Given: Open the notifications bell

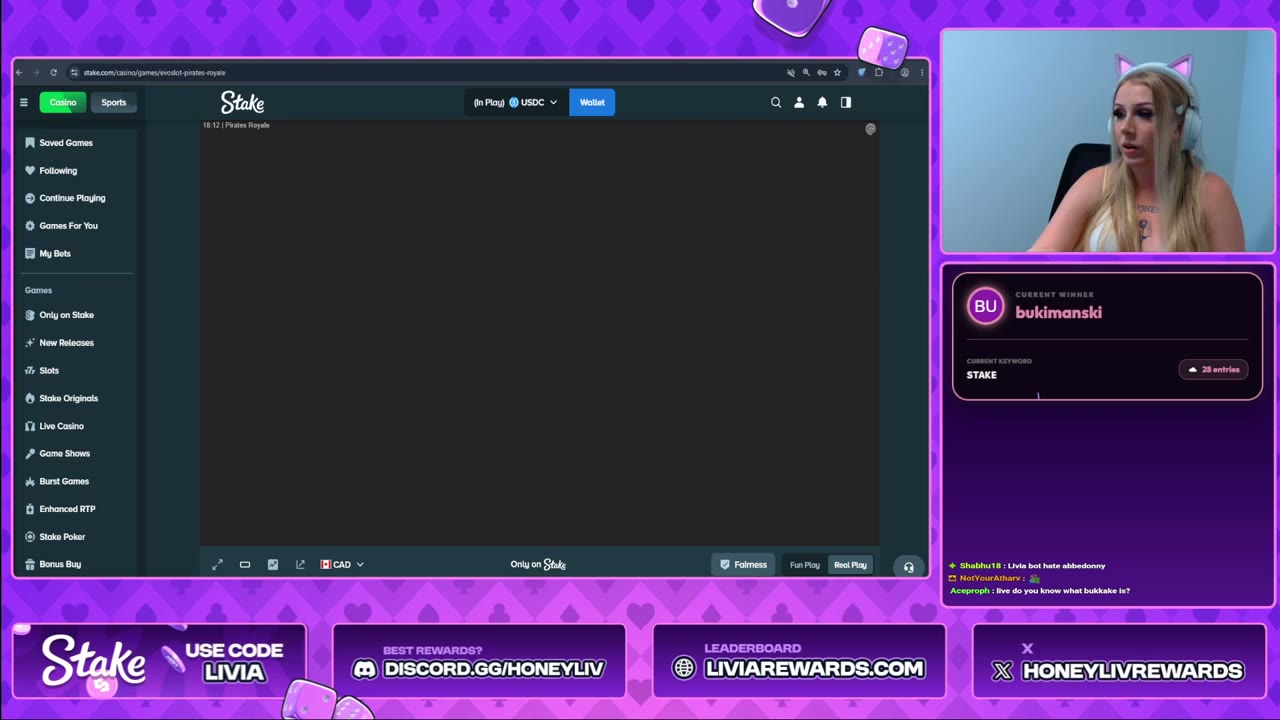Looking at the screenshot, I should click(822, 102).
